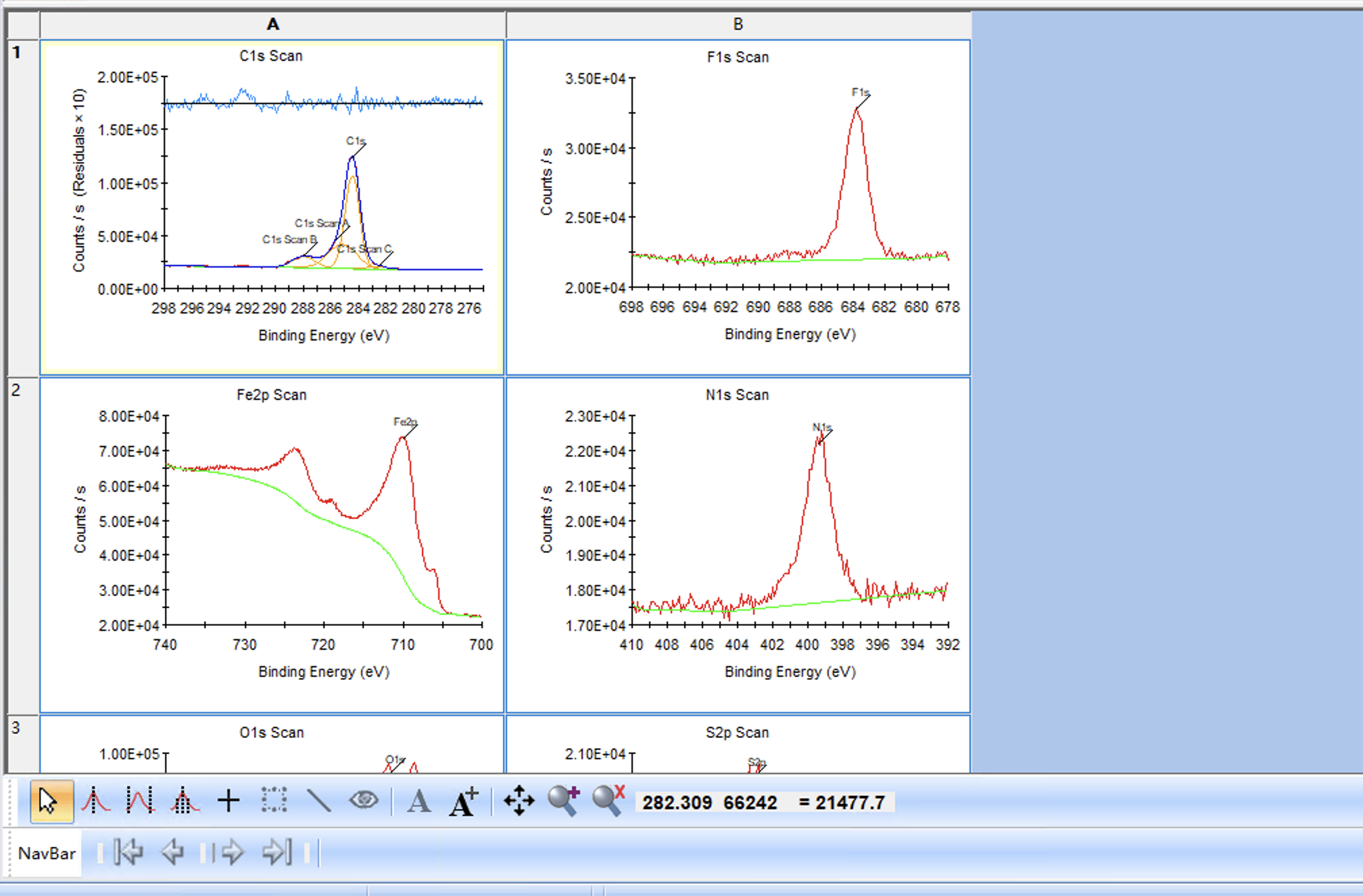Reset zoom with the red X magnifier
Screen dimensions: 1363x896
[x=608, y=801]
